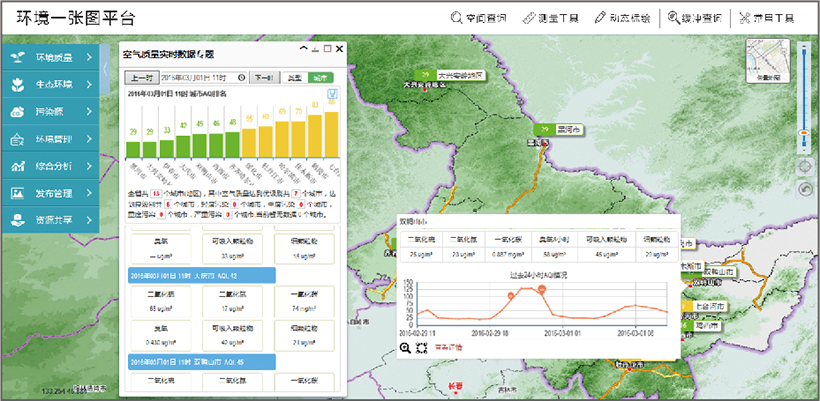Screen dimensions: 820x401
Task: Click the 上一时 previous hour button
Action: click(138, 77)
